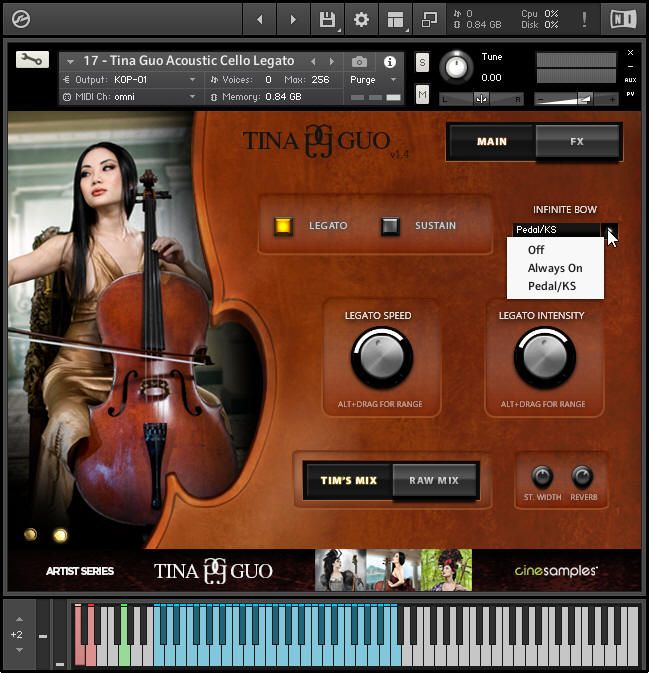Solo the instrument with S button
Screen dimensions: 649x673
point(422,63)
